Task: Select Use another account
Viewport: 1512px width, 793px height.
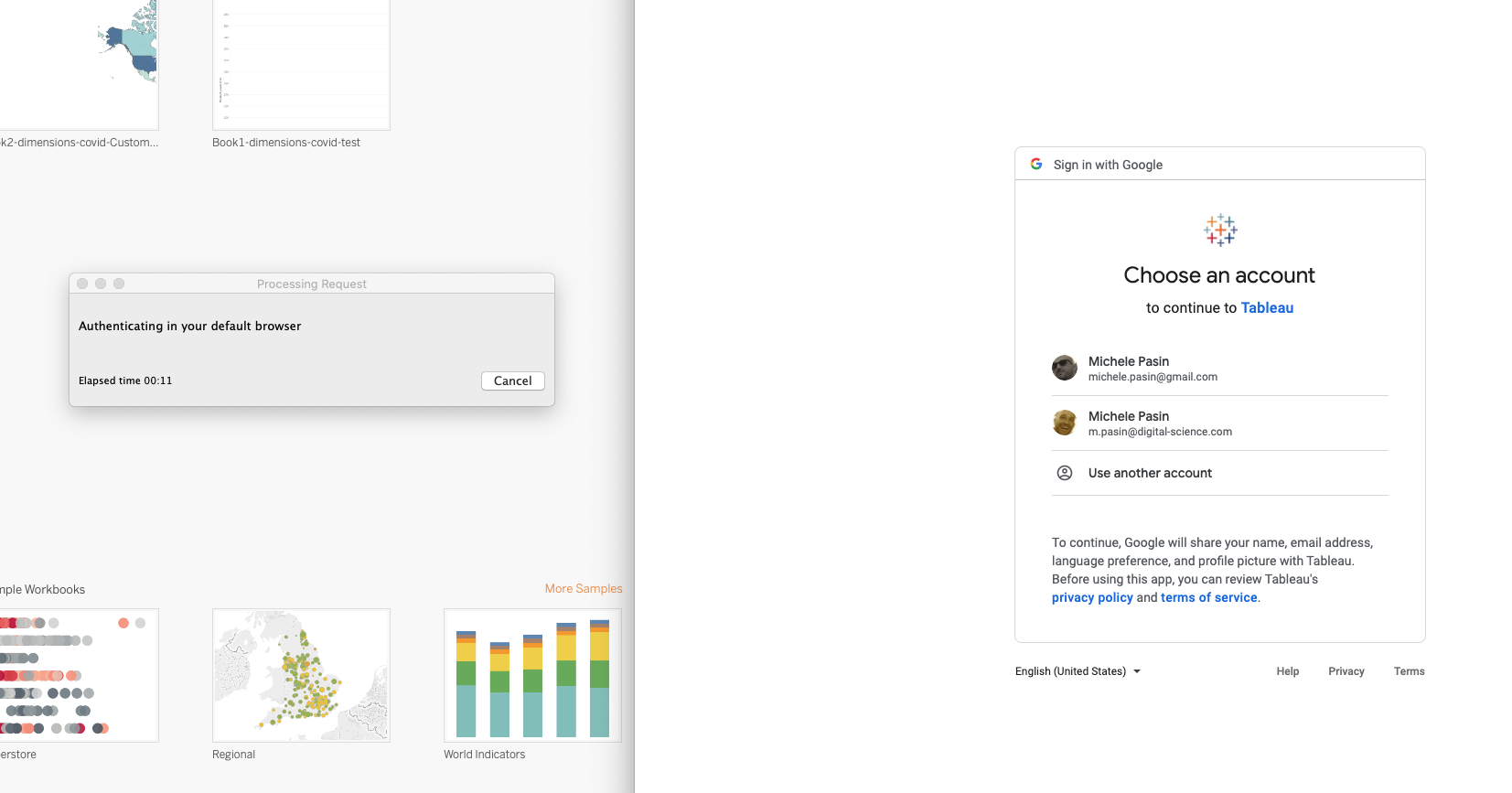Action: 1220,473
